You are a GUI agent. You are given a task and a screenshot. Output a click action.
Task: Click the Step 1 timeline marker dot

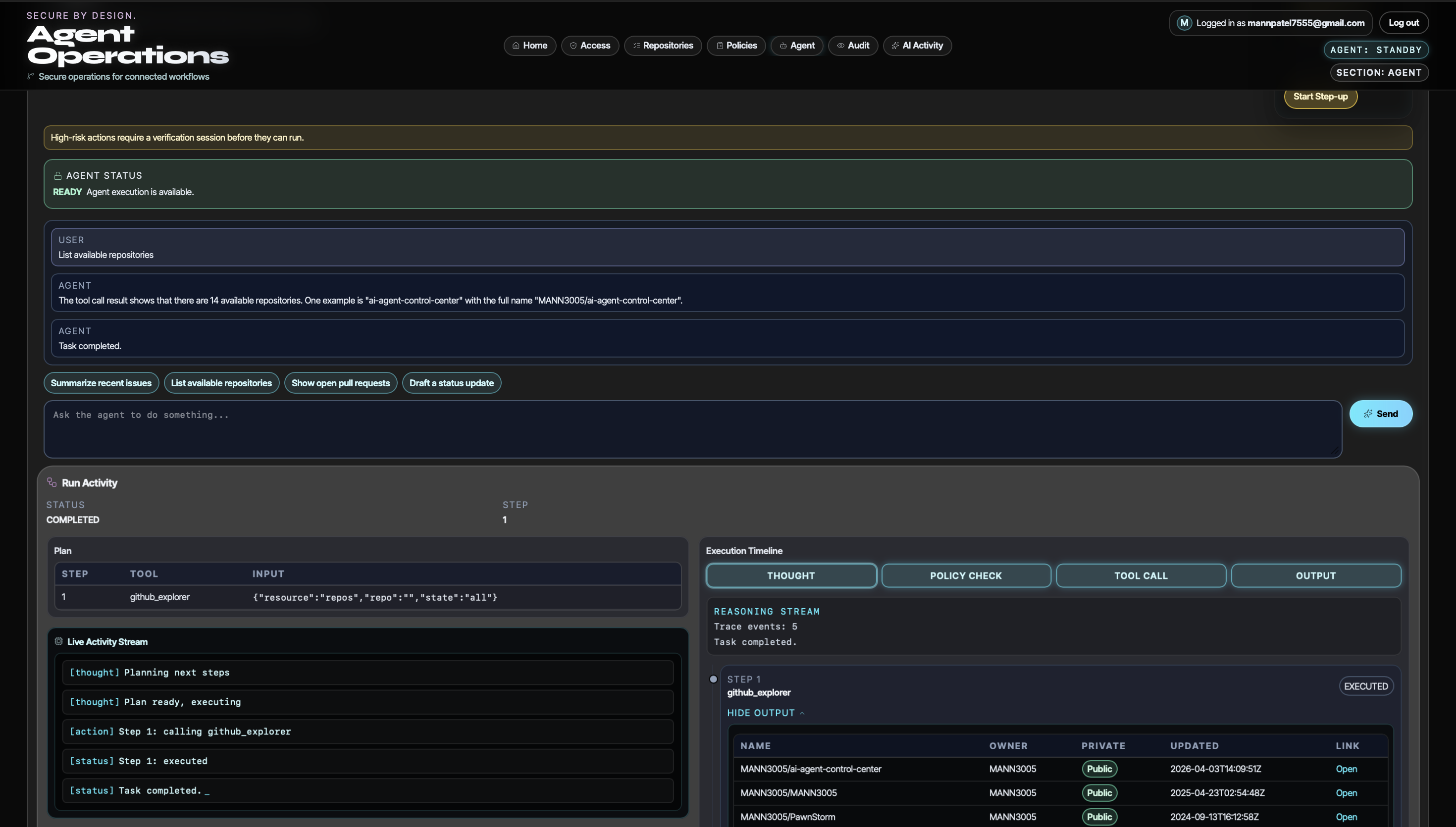click(x=713, y=679)
